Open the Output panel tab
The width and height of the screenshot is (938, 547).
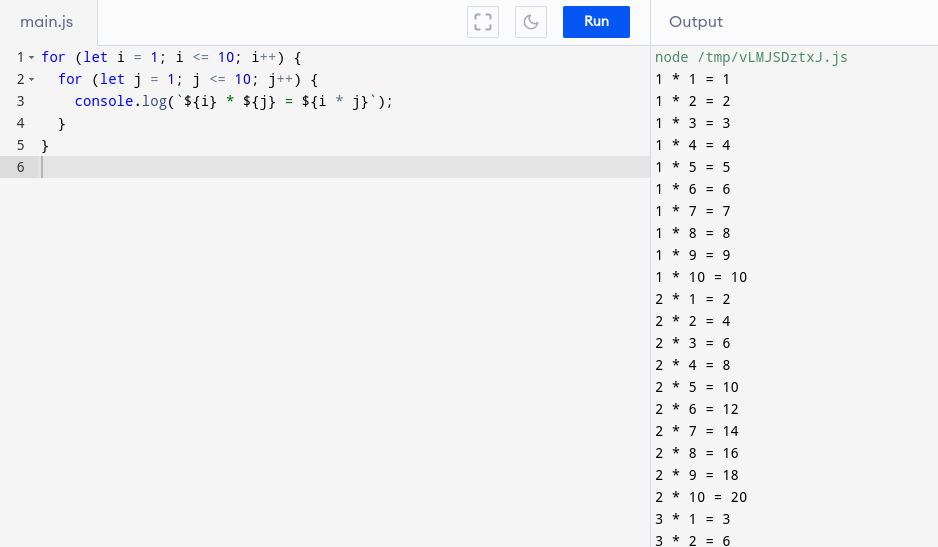coord(696,22)
